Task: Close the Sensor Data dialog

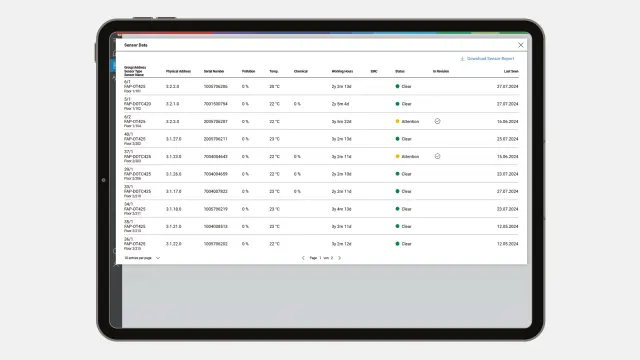Action: point(520,45)
